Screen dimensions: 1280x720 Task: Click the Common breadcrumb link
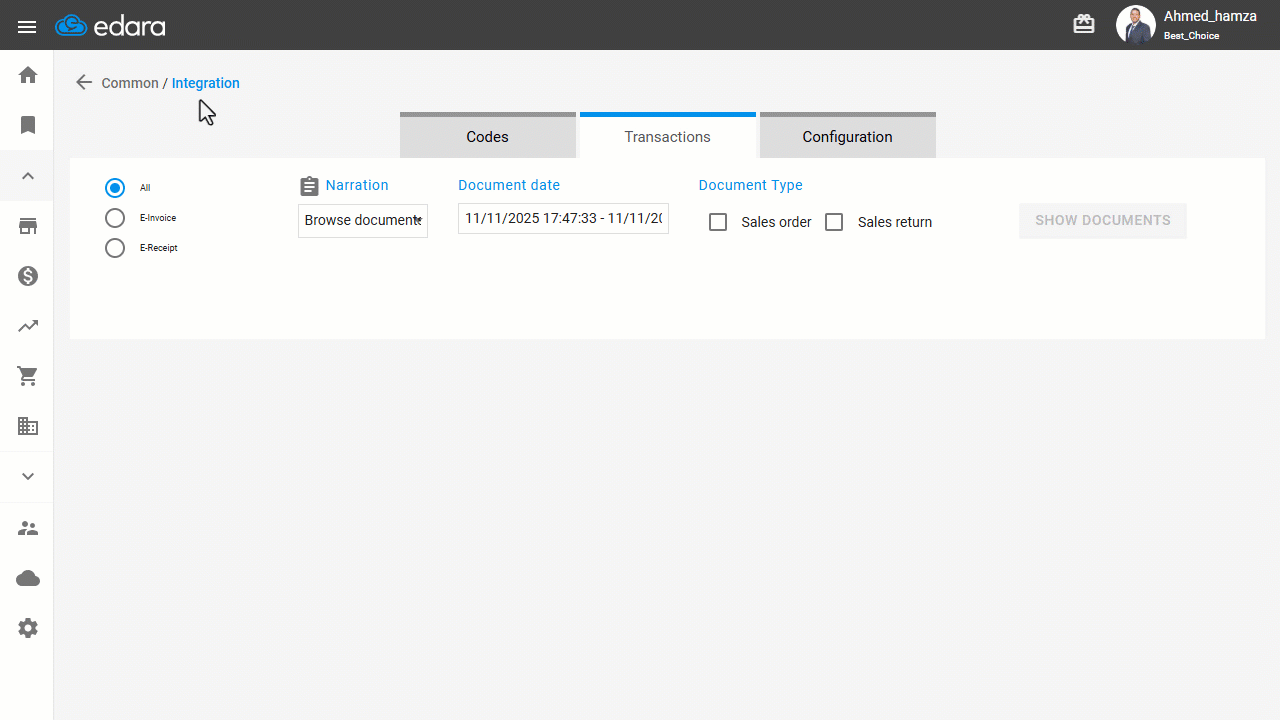pos(130,83)
